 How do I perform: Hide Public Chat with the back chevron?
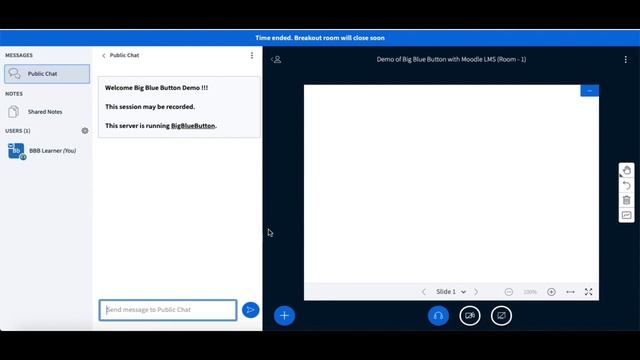[x=104, y=56]
